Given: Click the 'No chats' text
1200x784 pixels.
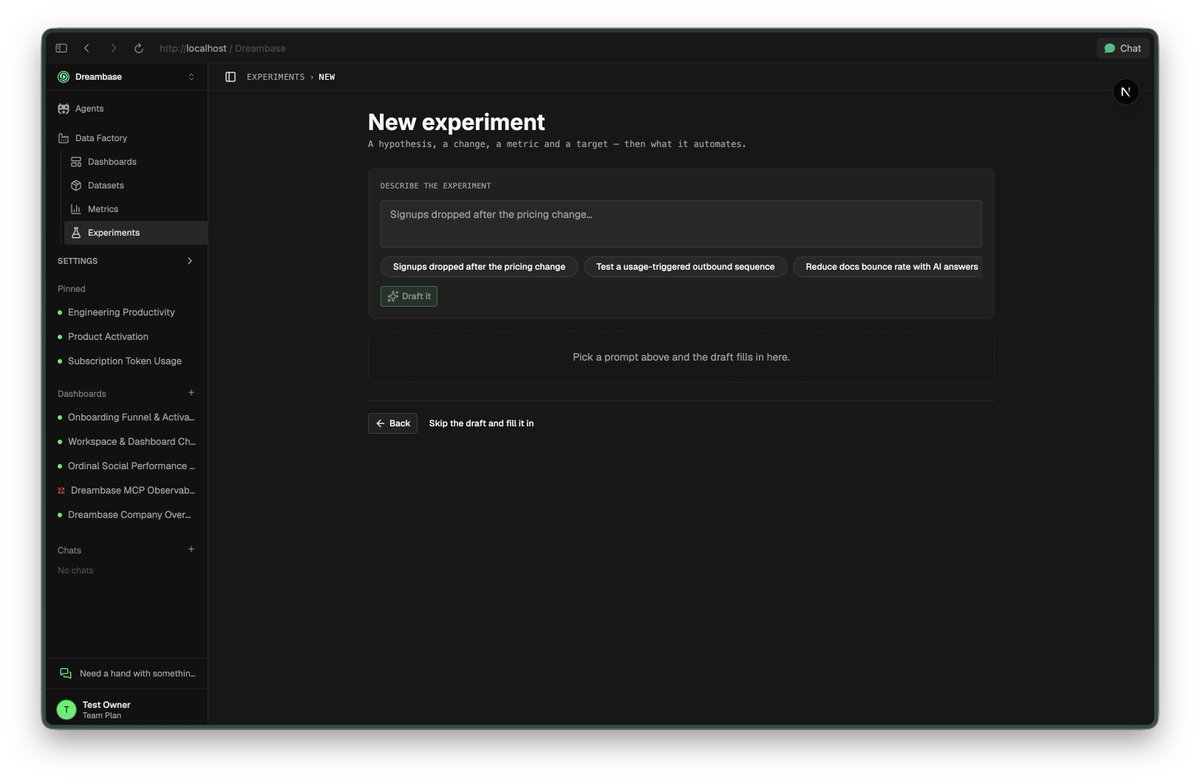Looking at the screenshot, I should 75,571.
